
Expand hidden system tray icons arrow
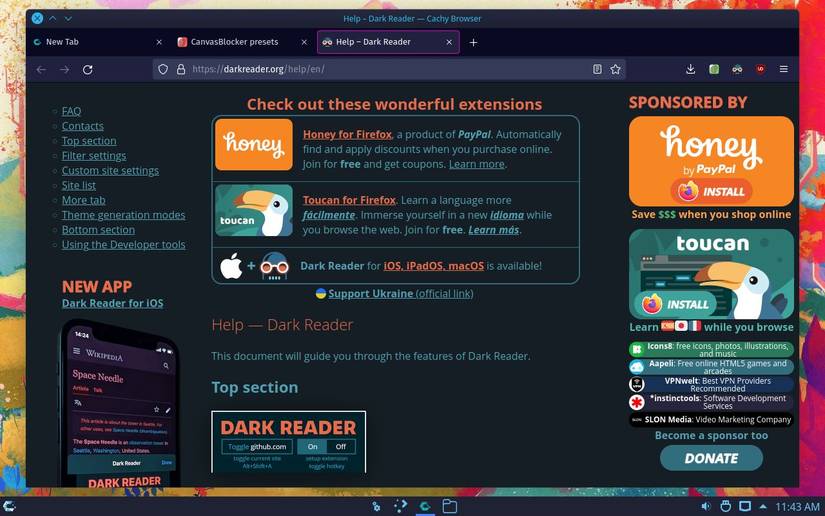click(763, 507)
